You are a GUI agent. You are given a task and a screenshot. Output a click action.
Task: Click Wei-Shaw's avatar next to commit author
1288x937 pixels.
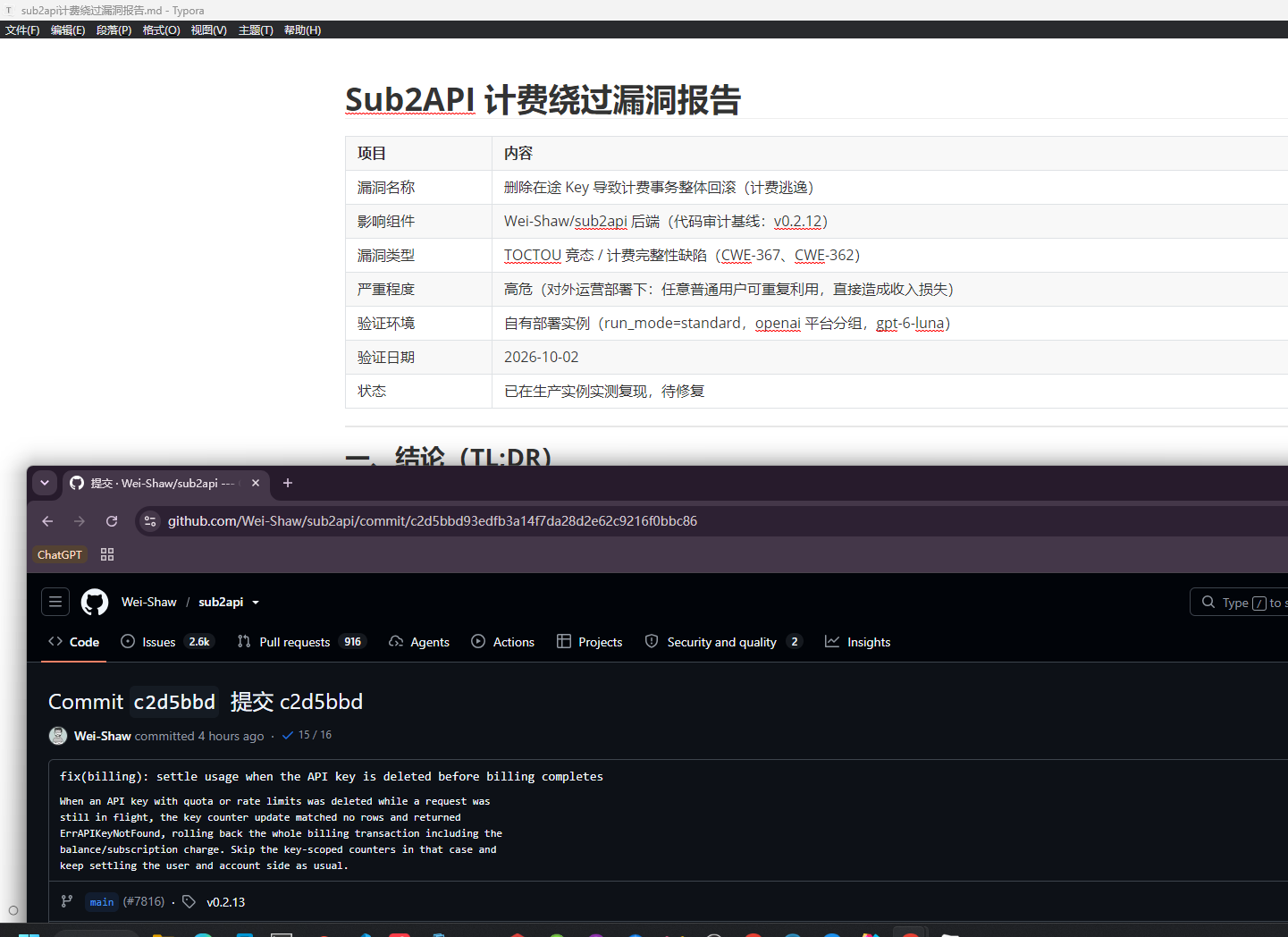[58, 736]
